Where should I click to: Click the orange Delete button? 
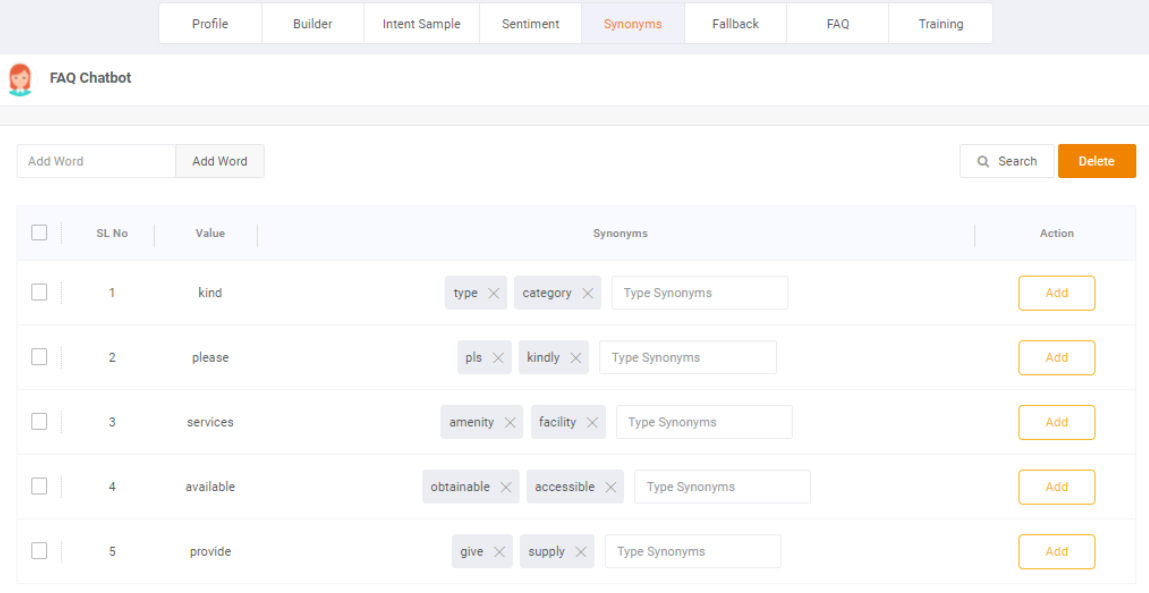pos(1097,161)
